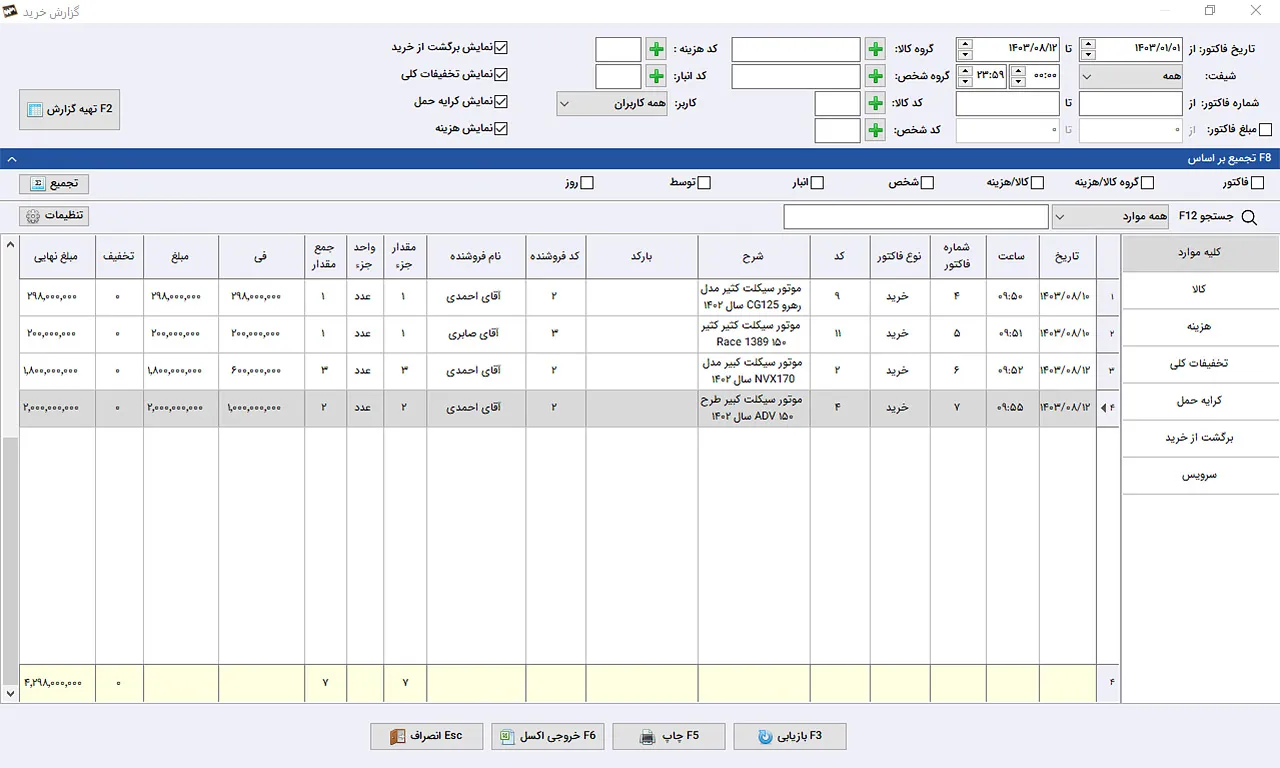Click the شماره فاکتور از input field
The height and width of the screenshot is (768, 1280).
[1131, 103]
